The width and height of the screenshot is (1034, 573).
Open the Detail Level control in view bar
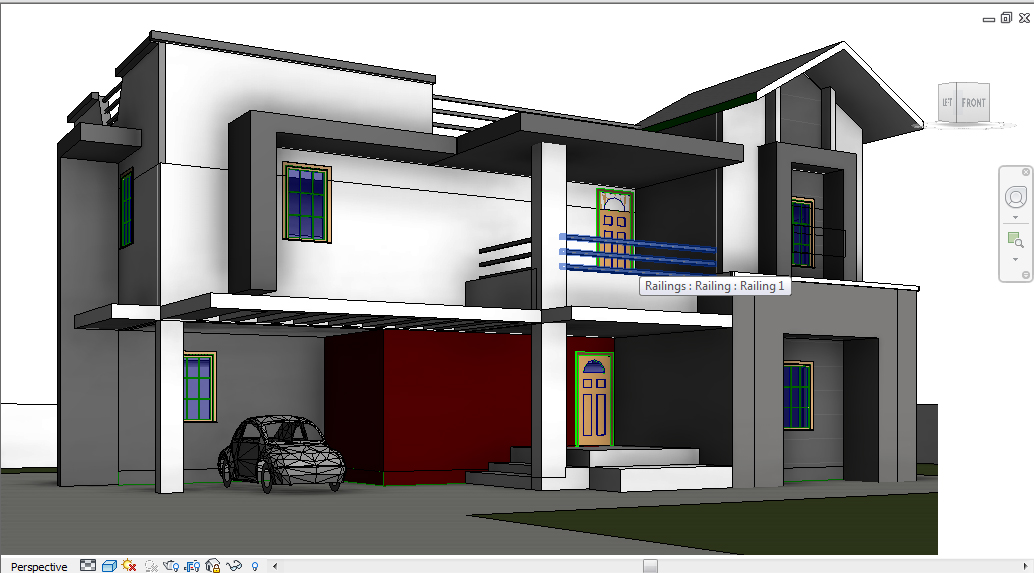point(88,566)
